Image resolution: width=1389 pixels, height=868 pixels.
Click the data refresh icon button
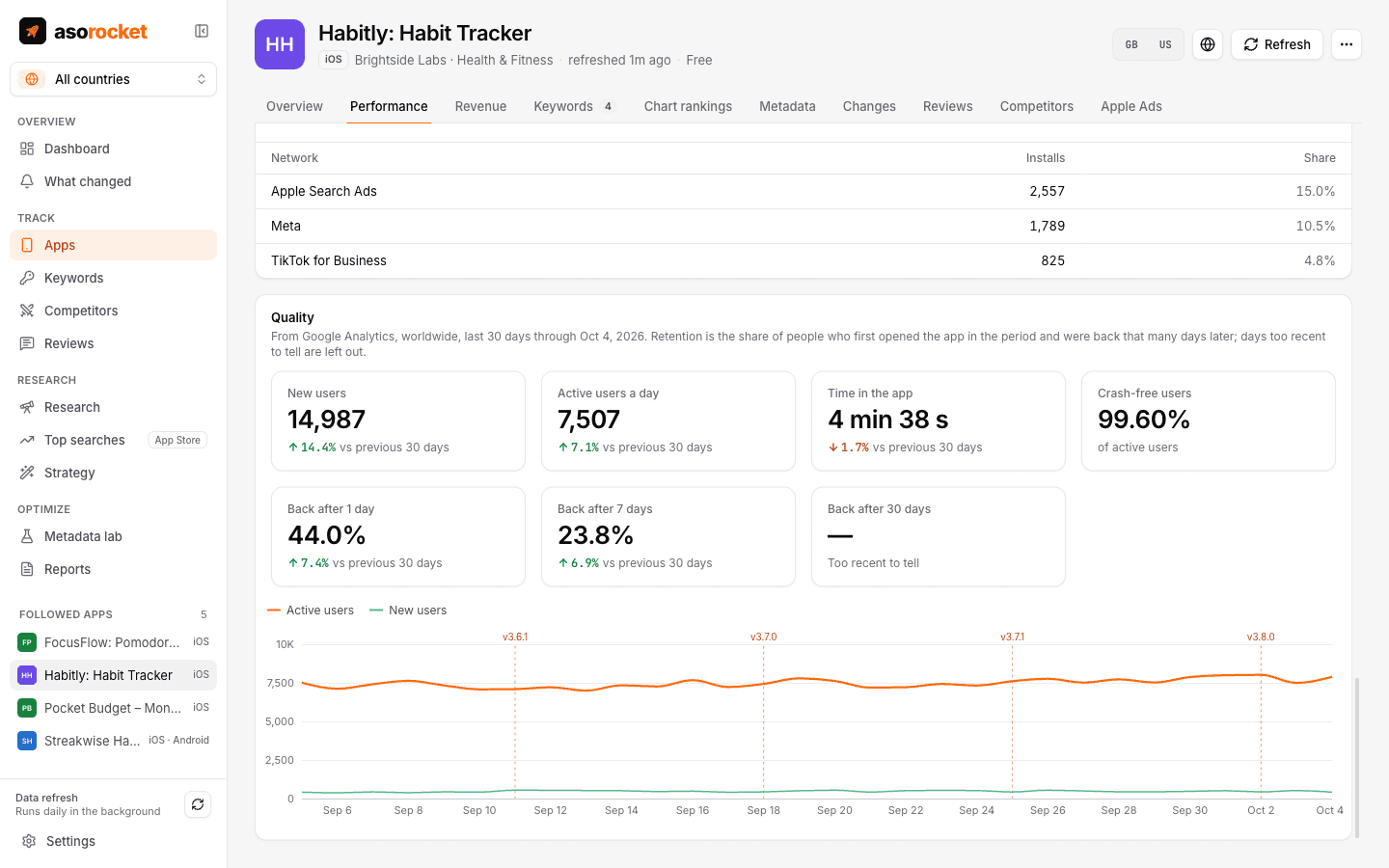coord(198,804)
